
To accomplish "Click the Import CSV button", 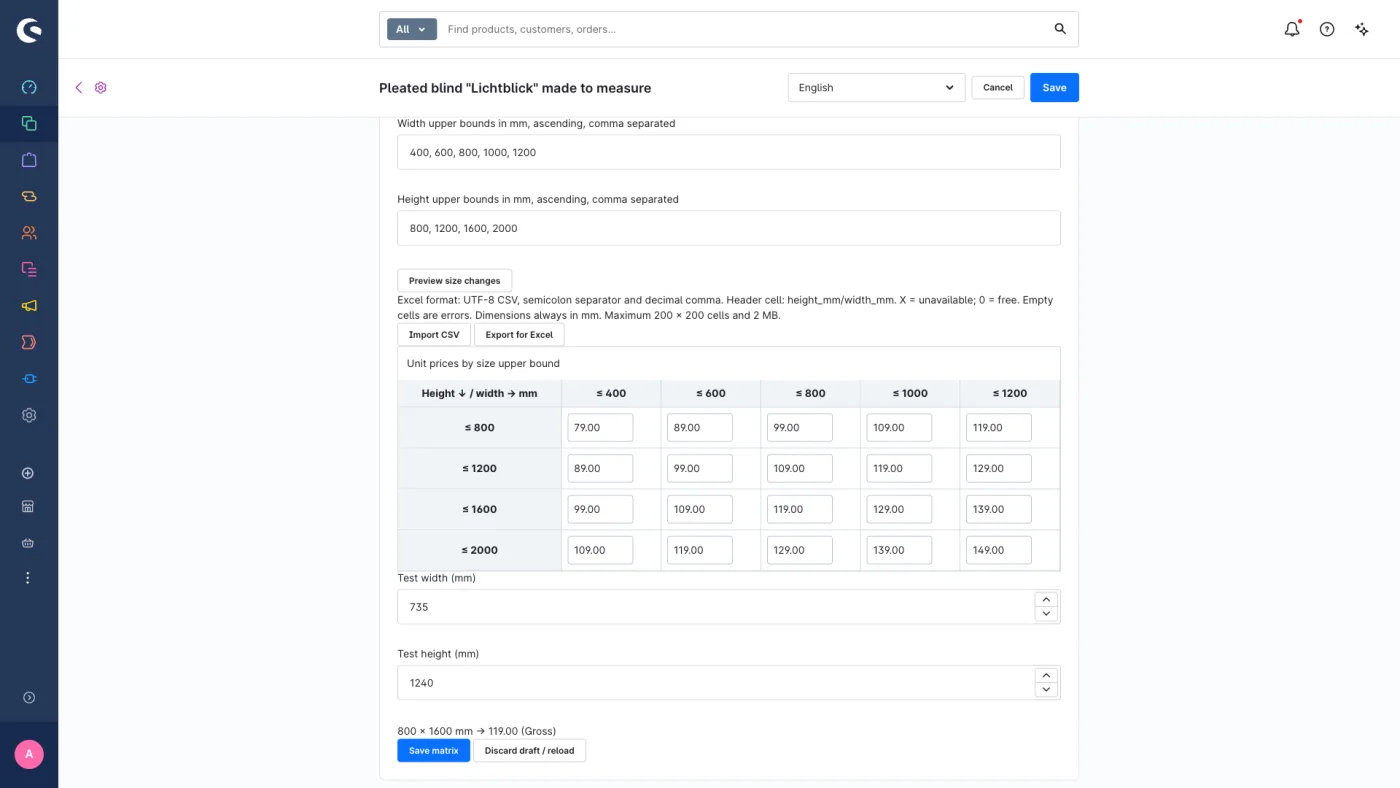I will pyautogui.click(x=434, y=335).
